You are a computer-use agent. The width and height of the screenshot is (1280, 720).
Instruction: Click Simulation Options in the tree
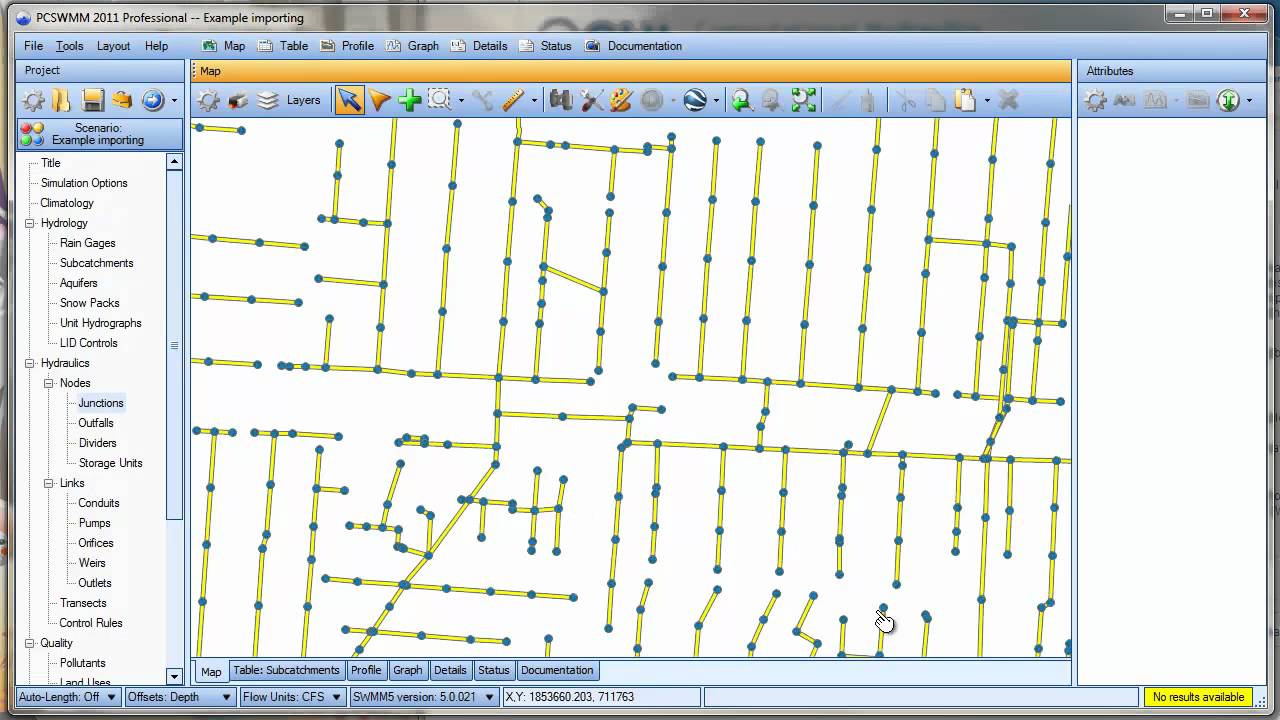84,183
